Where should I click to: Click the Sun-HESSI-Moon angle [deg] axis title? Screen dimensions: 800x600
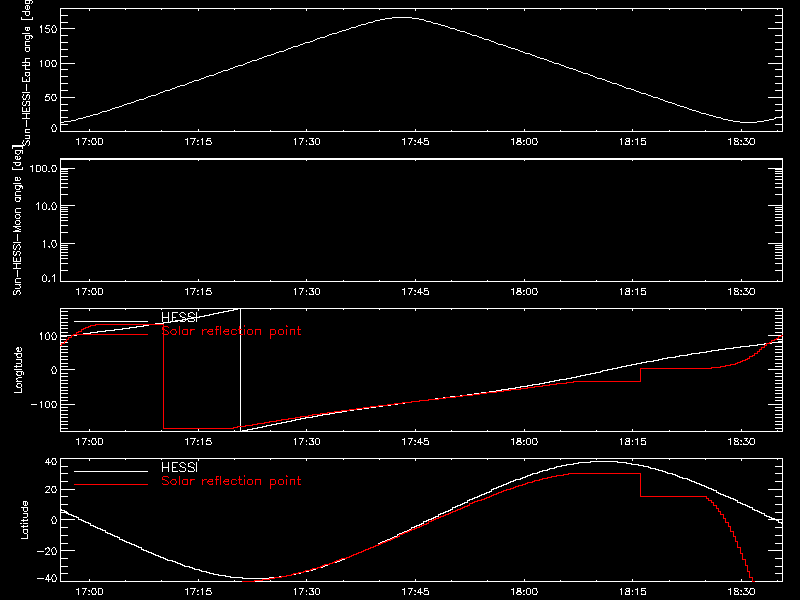coord(17,220)
